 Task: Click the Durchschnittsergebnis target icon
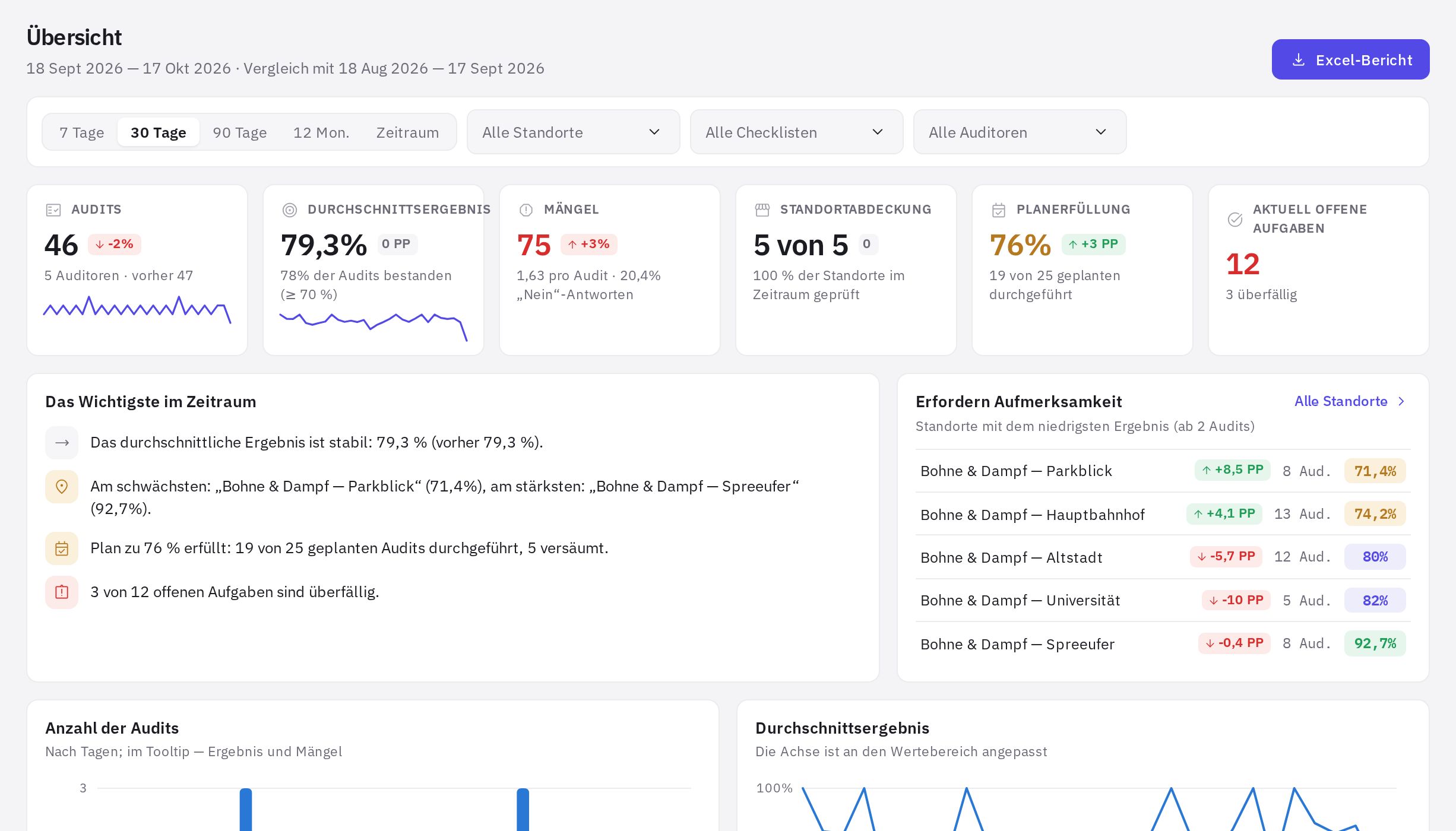pyautogui.click(x=290, y=210)
